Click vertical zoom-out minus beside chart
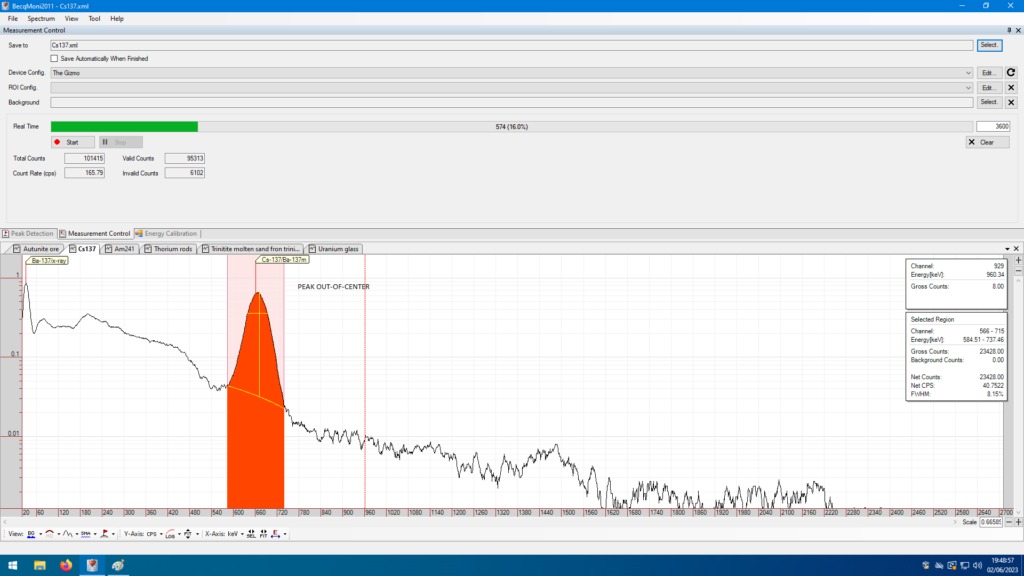The height and width of the screenshot is (576, 1024). [1018, 271]
